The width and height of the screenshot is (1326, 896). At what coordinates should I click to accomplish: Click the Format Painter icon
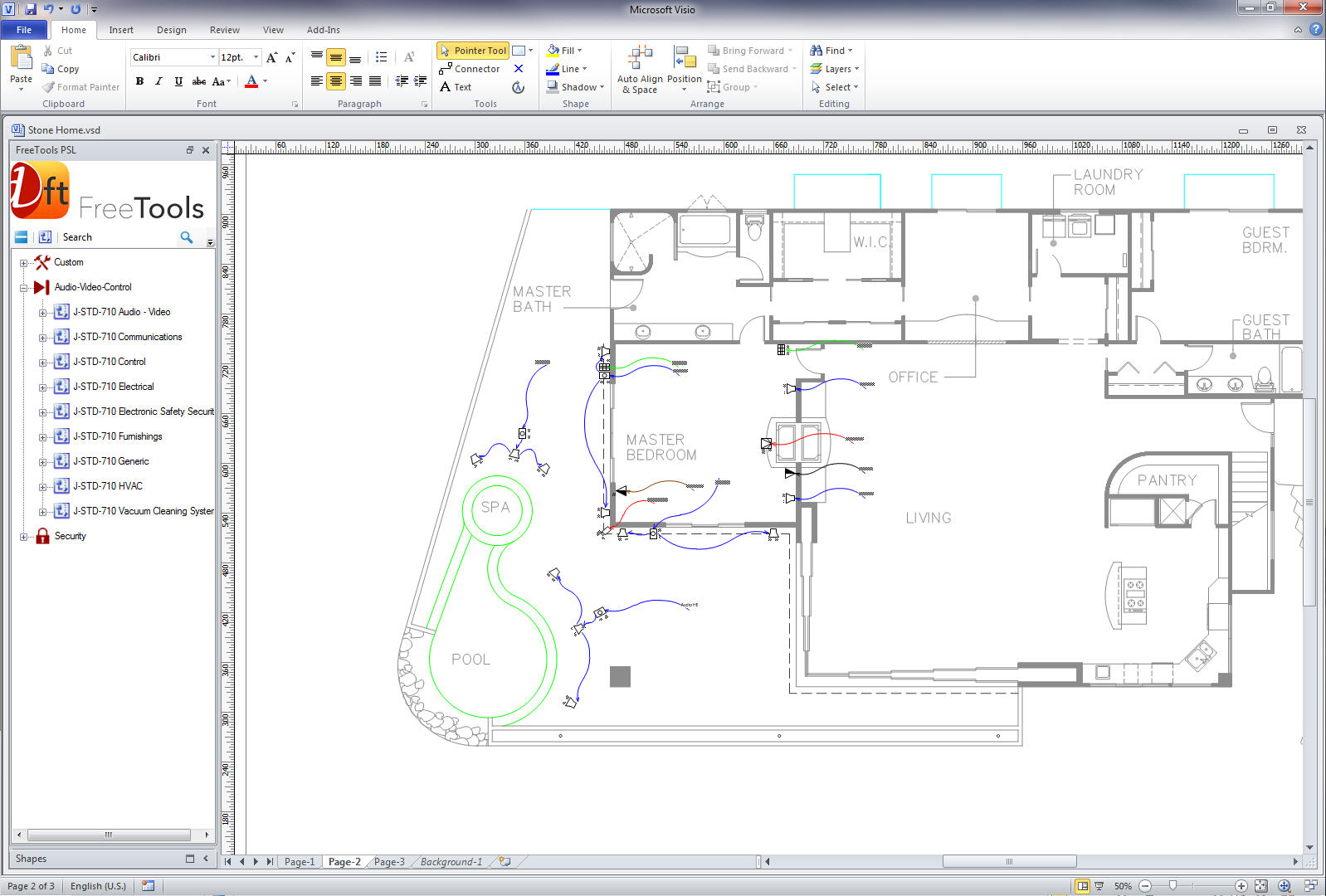pyautogui.click(x=49, y=87)
